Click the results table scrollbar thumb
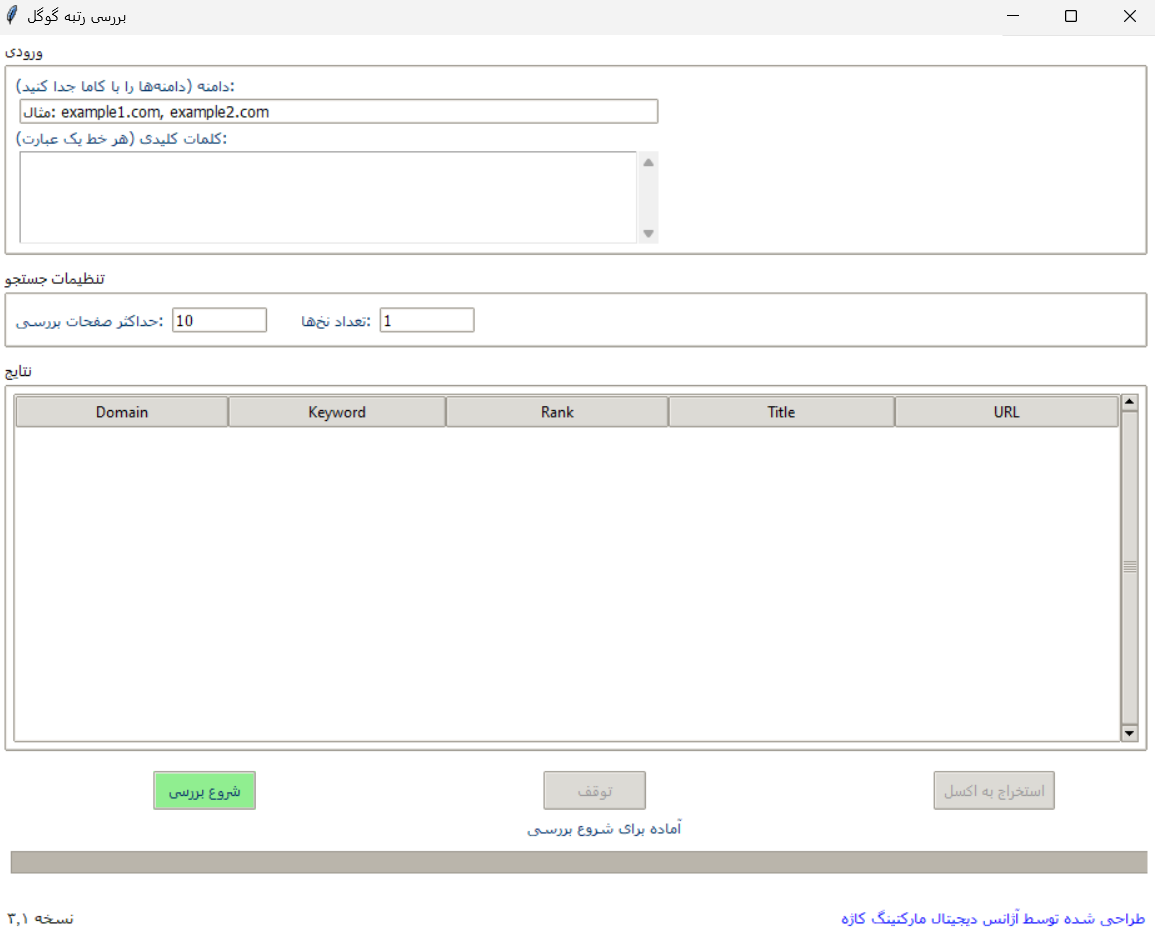This screenshot has height=932, width=1155. (x=1129, y=567)
